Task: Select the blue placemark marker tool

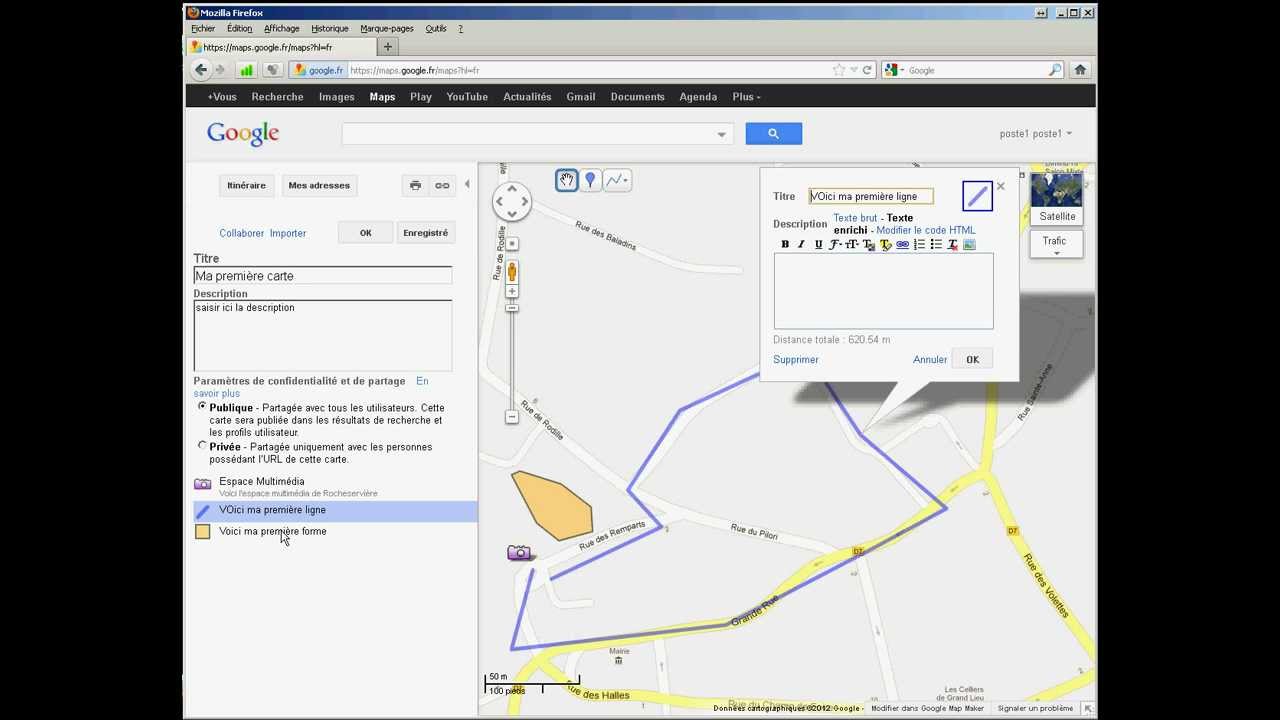Action: [590, 180]
